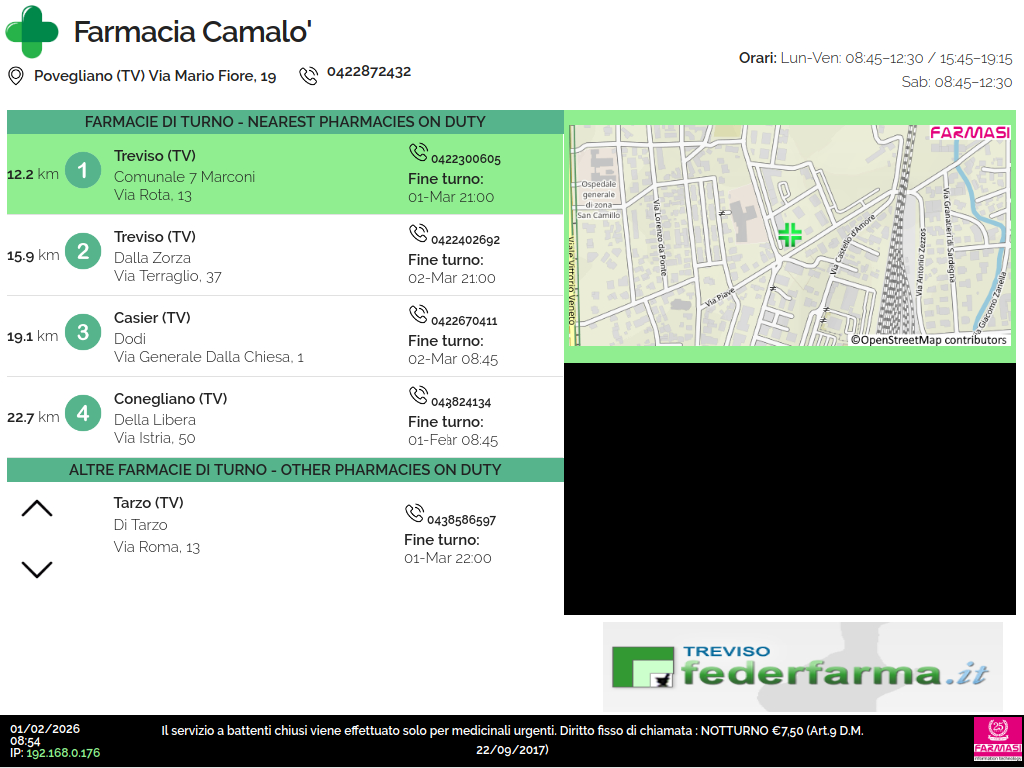The image size is (1024, 768).
Task: Click the phone icon for Dalla Zorza
Action: pyautogui.click(x=418, y=234)
